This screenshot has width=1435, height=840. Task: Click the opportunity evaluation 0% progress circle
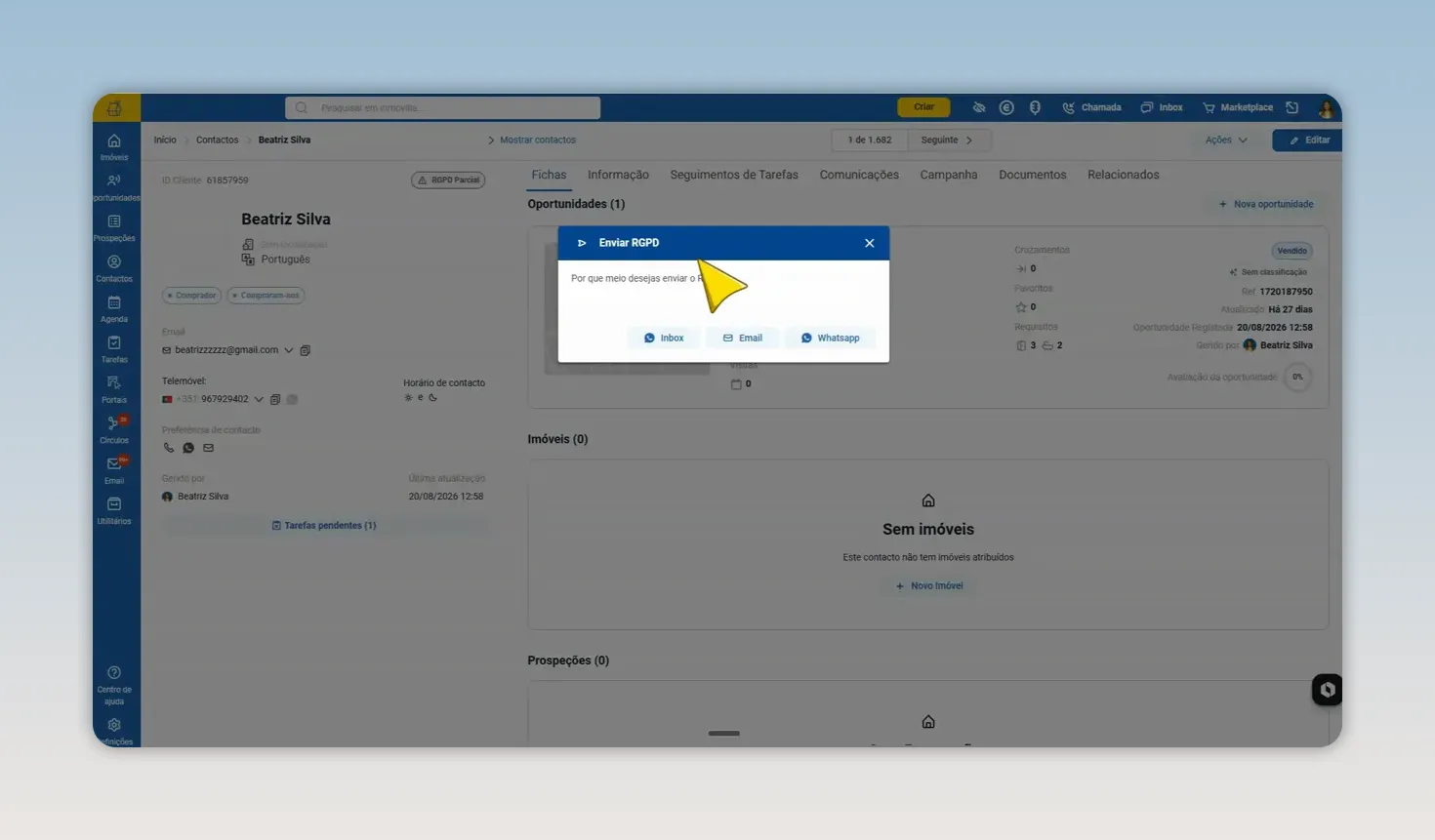pos(1297,377)
